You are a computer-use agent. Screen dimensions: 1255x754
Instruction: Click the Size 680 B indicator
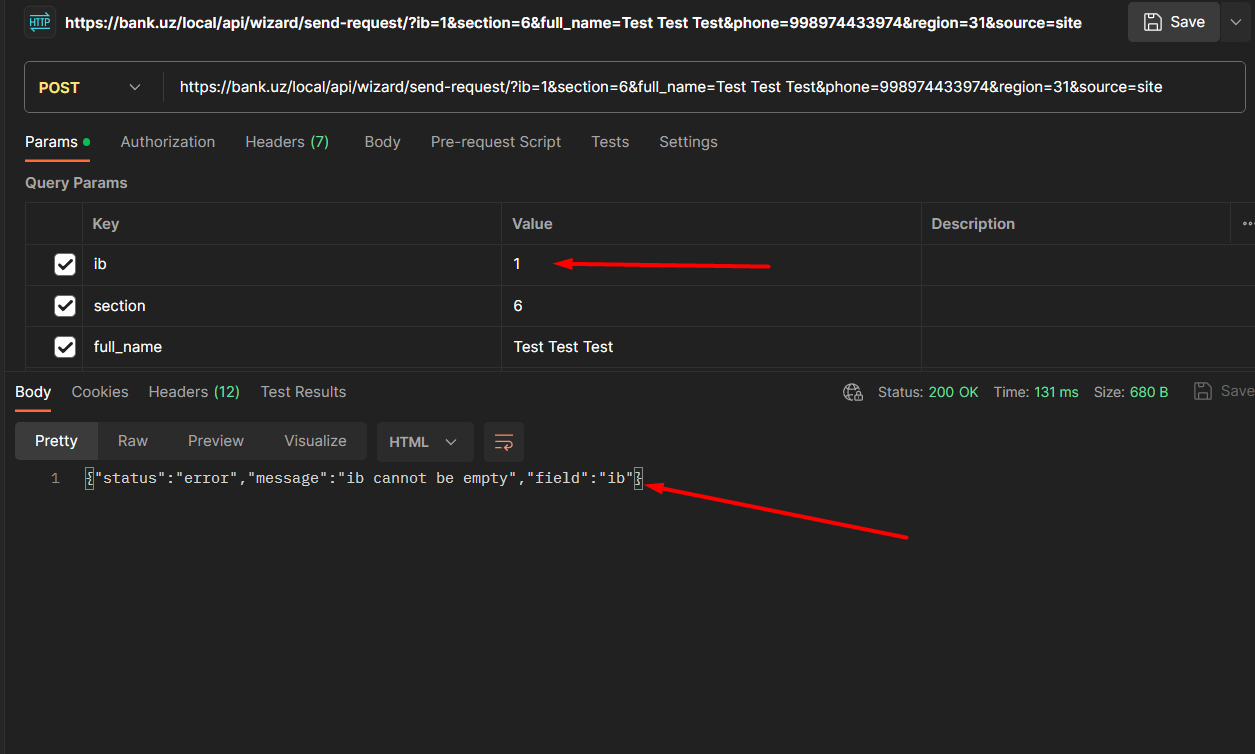pyautogui.click(x=1131, y=392)
